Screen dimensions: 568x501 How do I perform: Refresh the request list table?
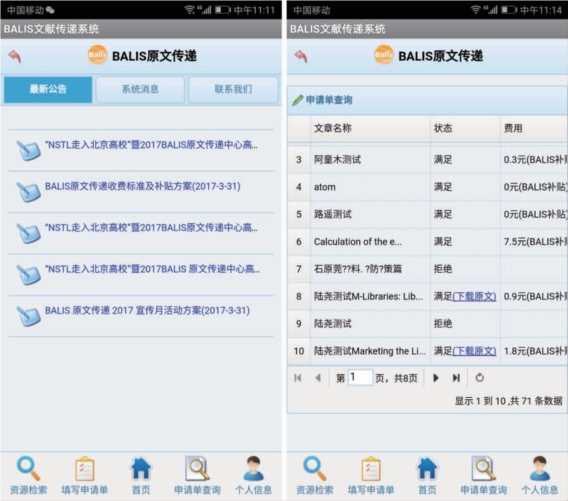click(x=480, y=378)
